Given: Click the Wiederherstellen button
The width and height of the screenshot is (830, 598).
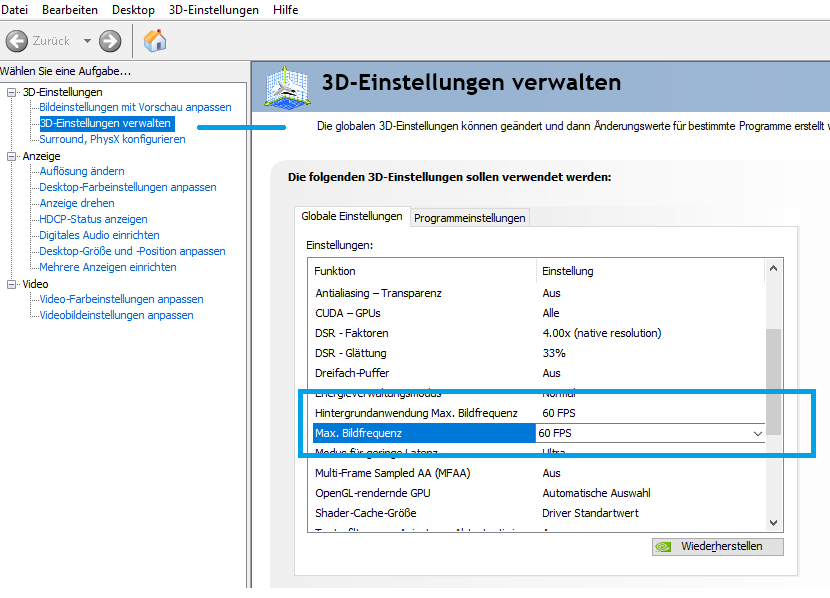Looking at the screenshot, I should click(x=717, y=546).
